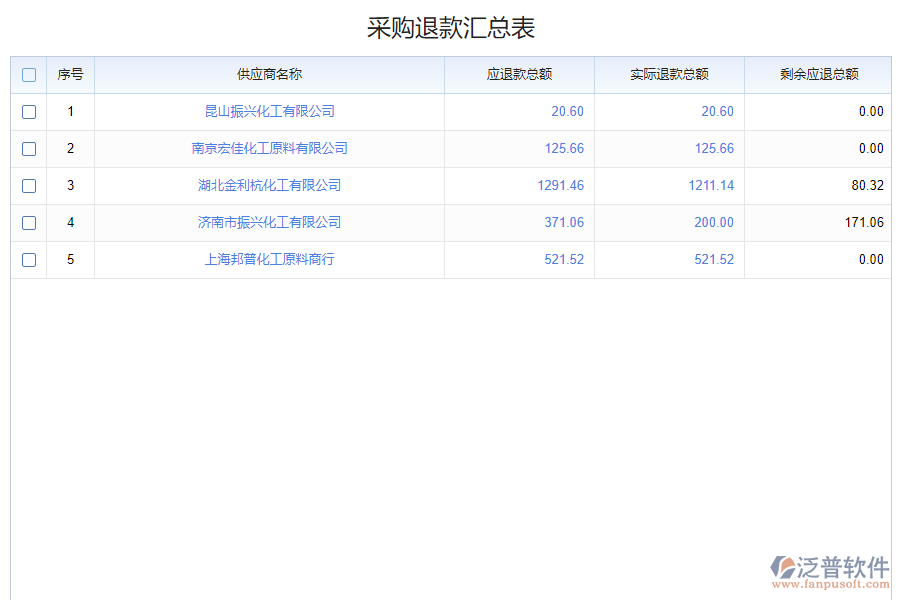Click the 实际退款总额 column header

coord(669,74)
